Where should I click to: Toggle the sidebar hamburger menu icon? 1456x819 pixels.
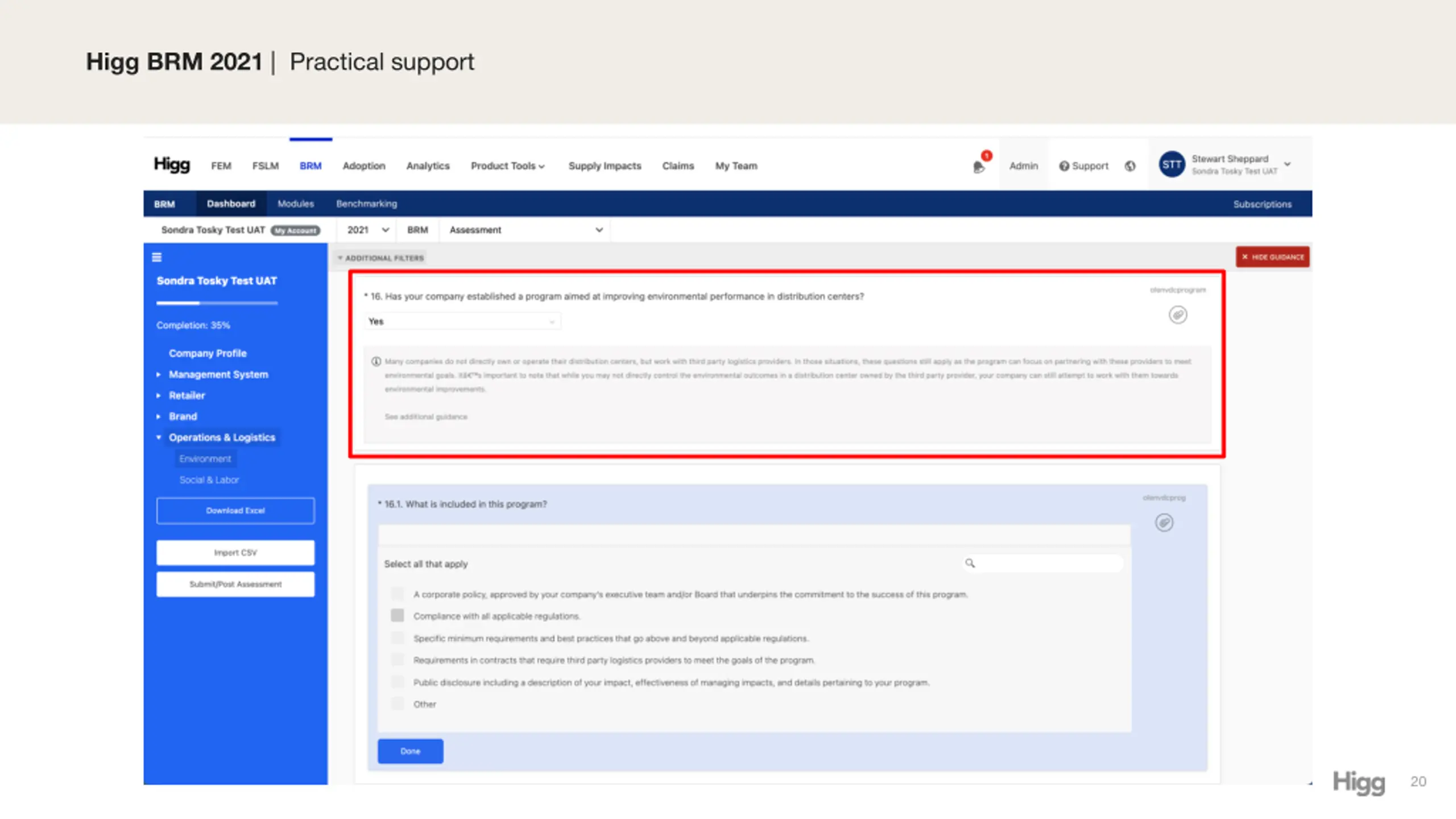coord(157,258)
